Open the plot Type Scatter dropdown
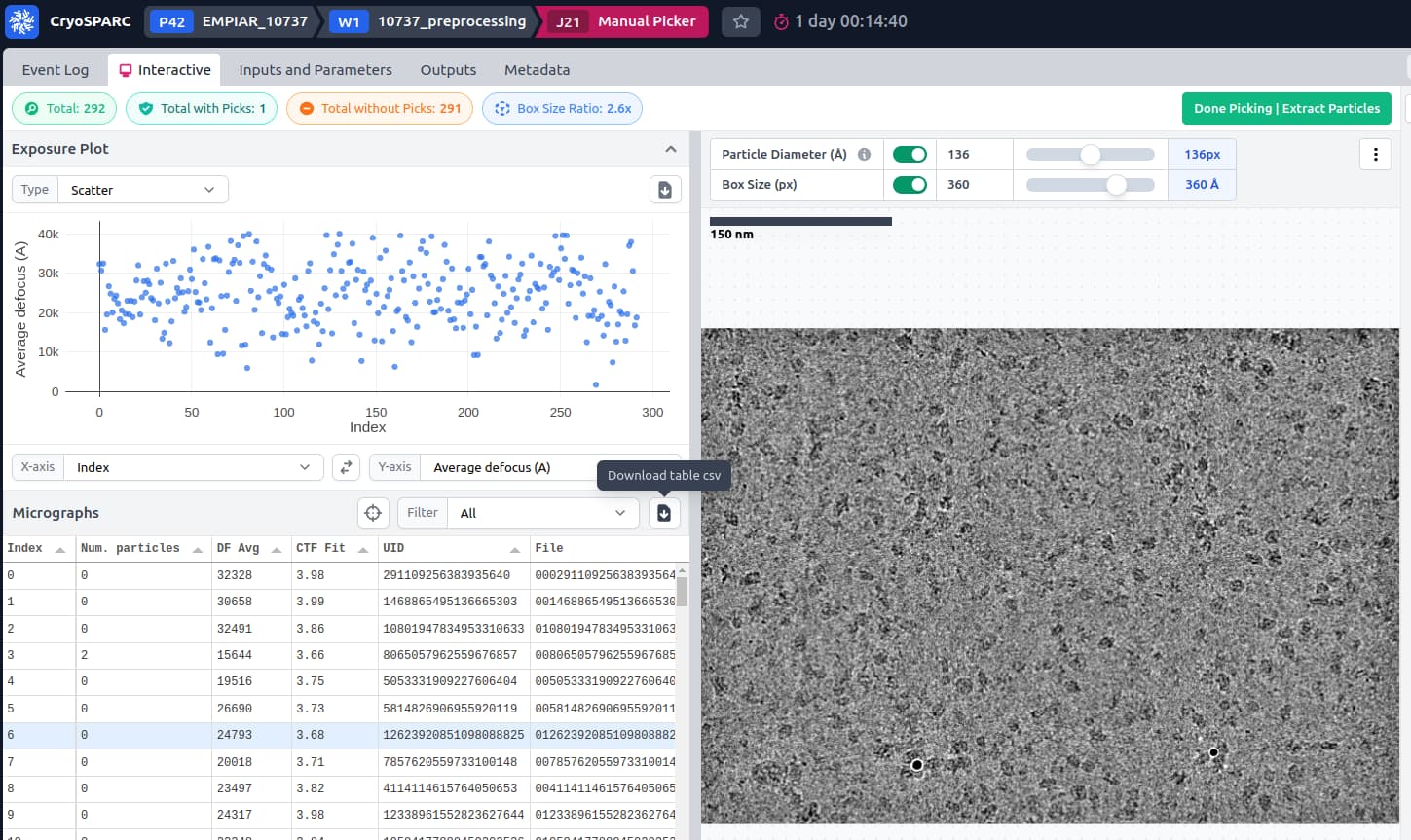Screen dimensions: 1411x840 pyautogui.click(x=143, y=190)
